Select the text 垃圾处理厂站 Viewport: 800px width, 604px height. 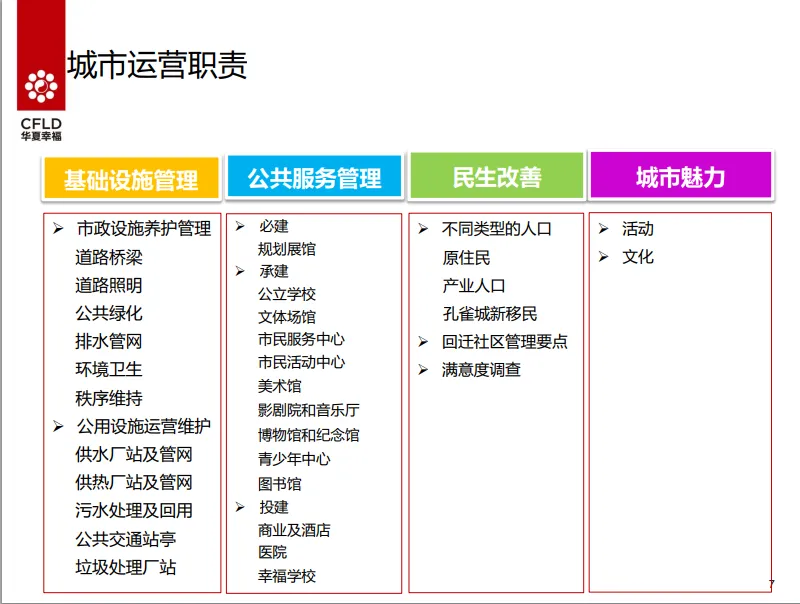click(x=126, y=567)
